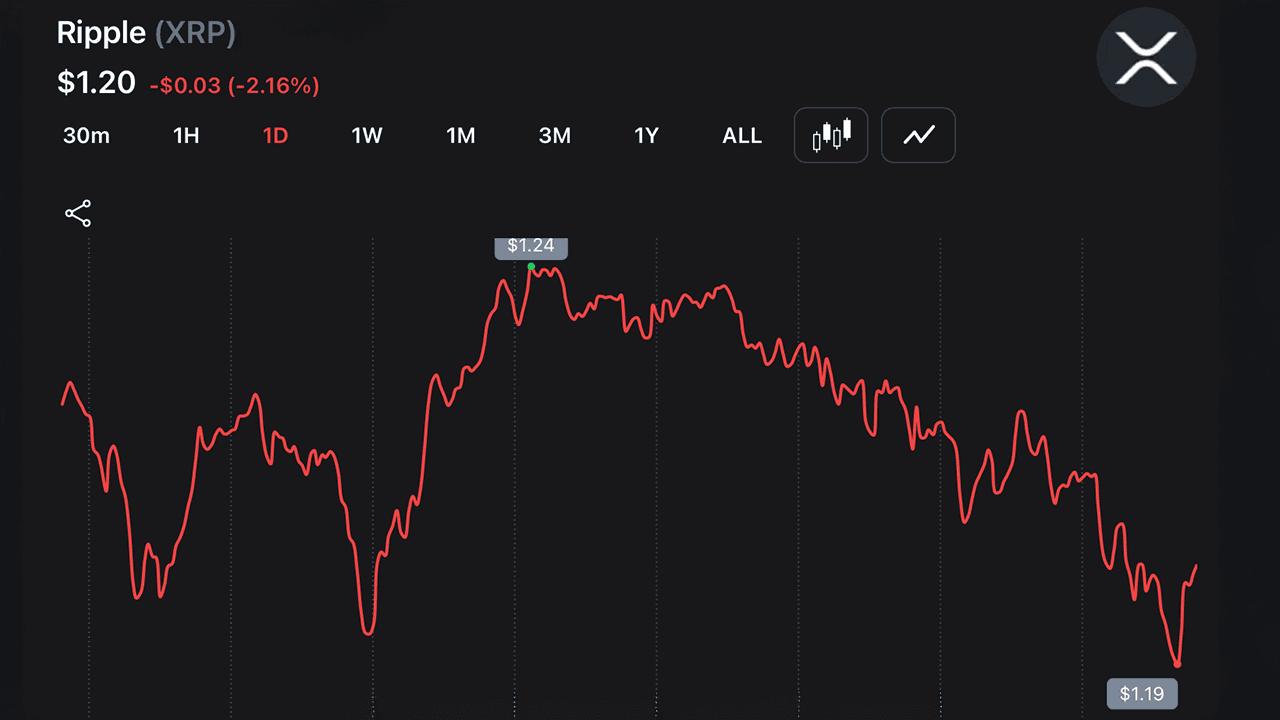Select the ALL time range
This screenshot has height=720, width=1280.
coord(742,136)
